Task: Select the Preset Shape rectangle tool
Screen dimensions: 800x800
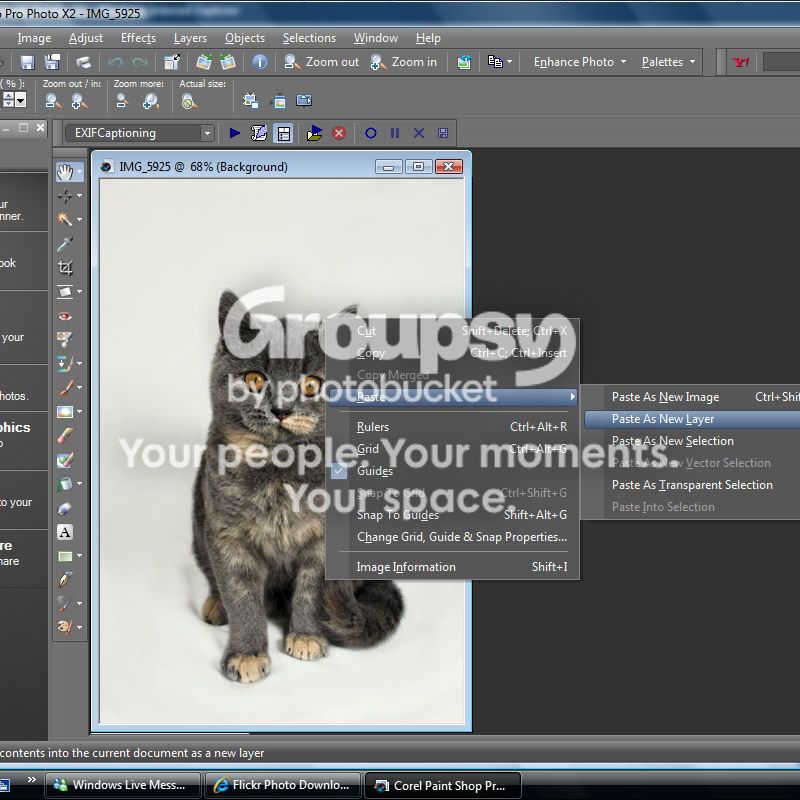Action: [65, 556]
